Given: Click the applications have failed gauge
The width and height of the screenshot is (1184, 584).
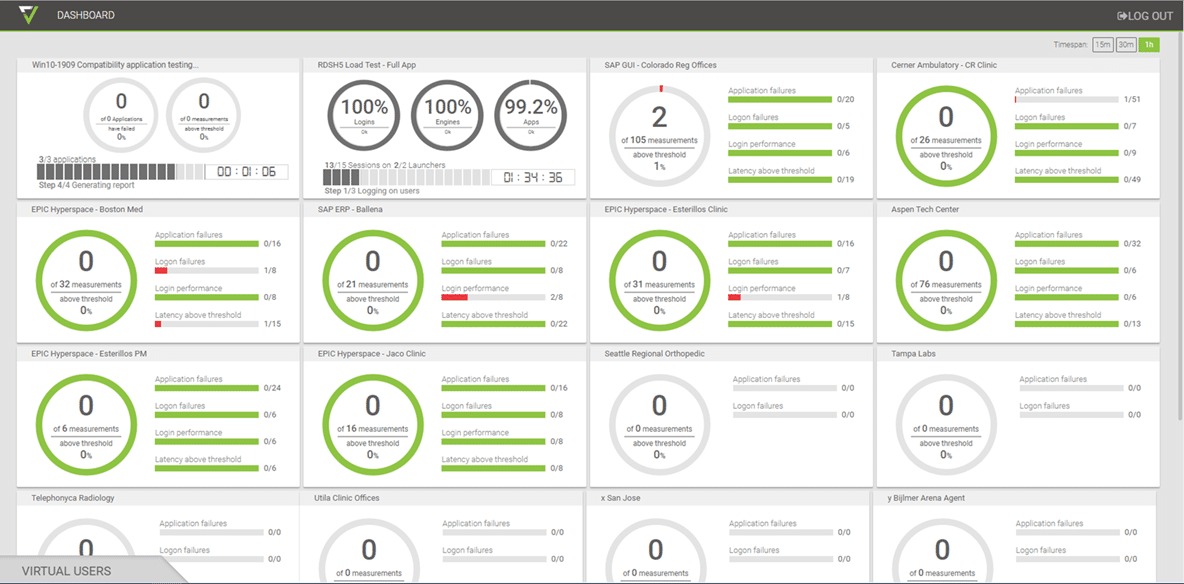Looking at the screenshot, I should pyautogui.click(x=121, y=115).
